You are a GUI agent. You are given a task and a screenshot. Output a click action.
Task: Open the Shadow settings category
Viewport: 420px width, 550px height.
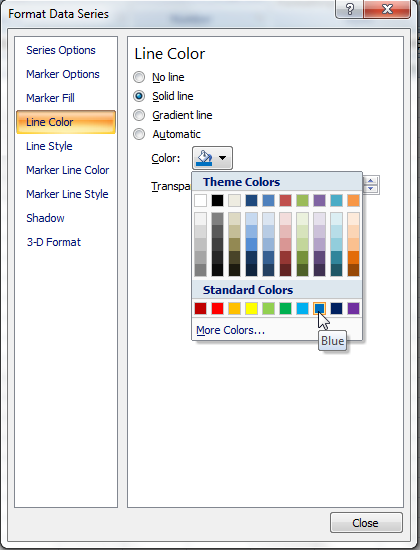point(45,218)
